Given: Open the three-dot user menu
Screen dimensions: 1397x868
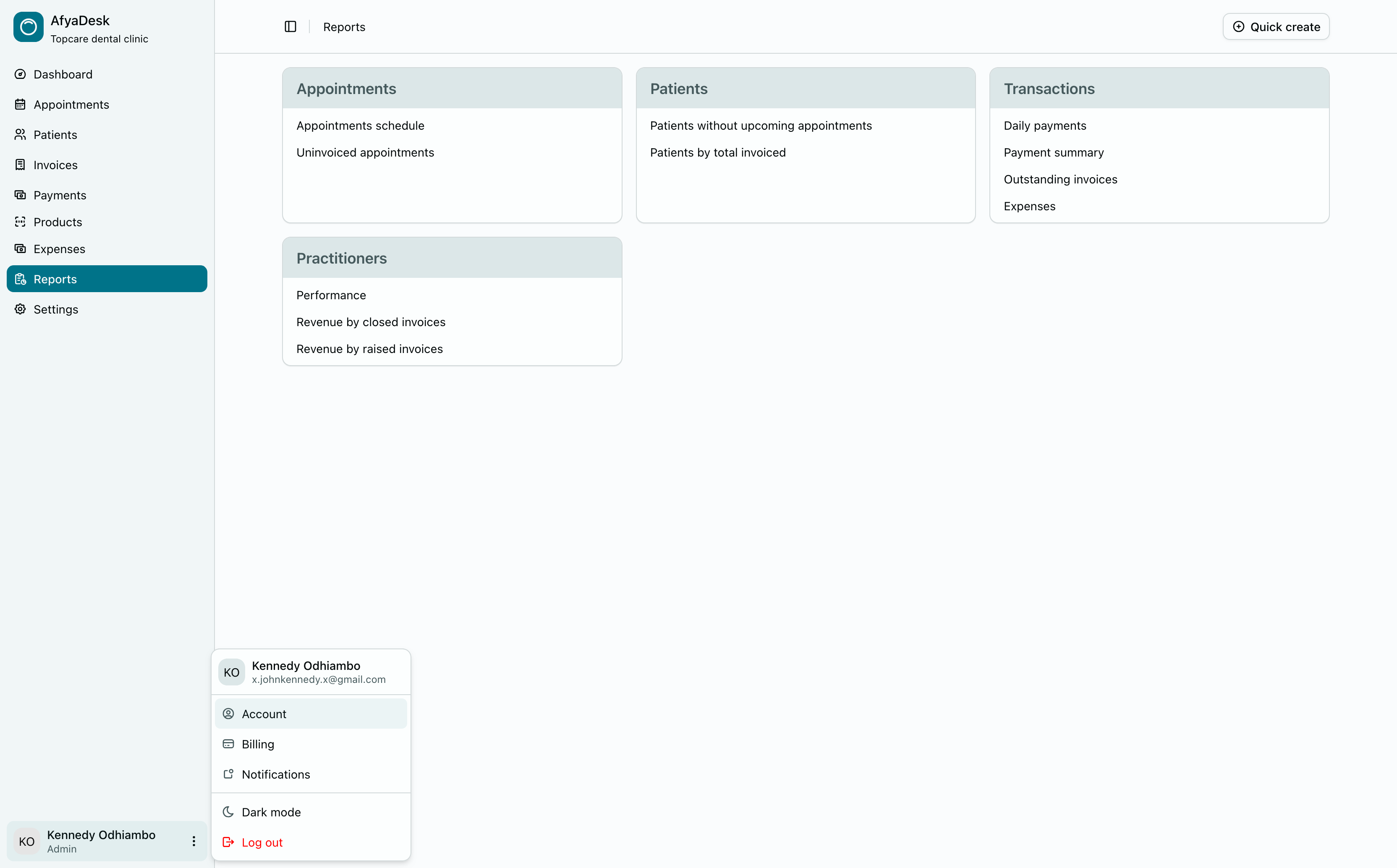Looking at the screenshot, I should [x=194, y=841].
